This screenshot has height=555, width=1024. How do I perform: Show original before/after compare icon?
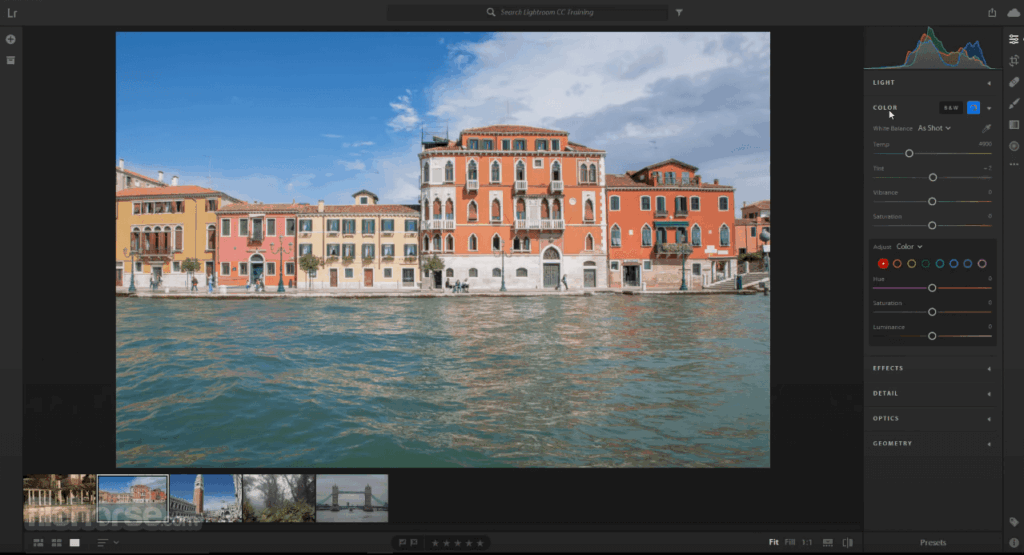pyautogui.click(x=848, y=543)
